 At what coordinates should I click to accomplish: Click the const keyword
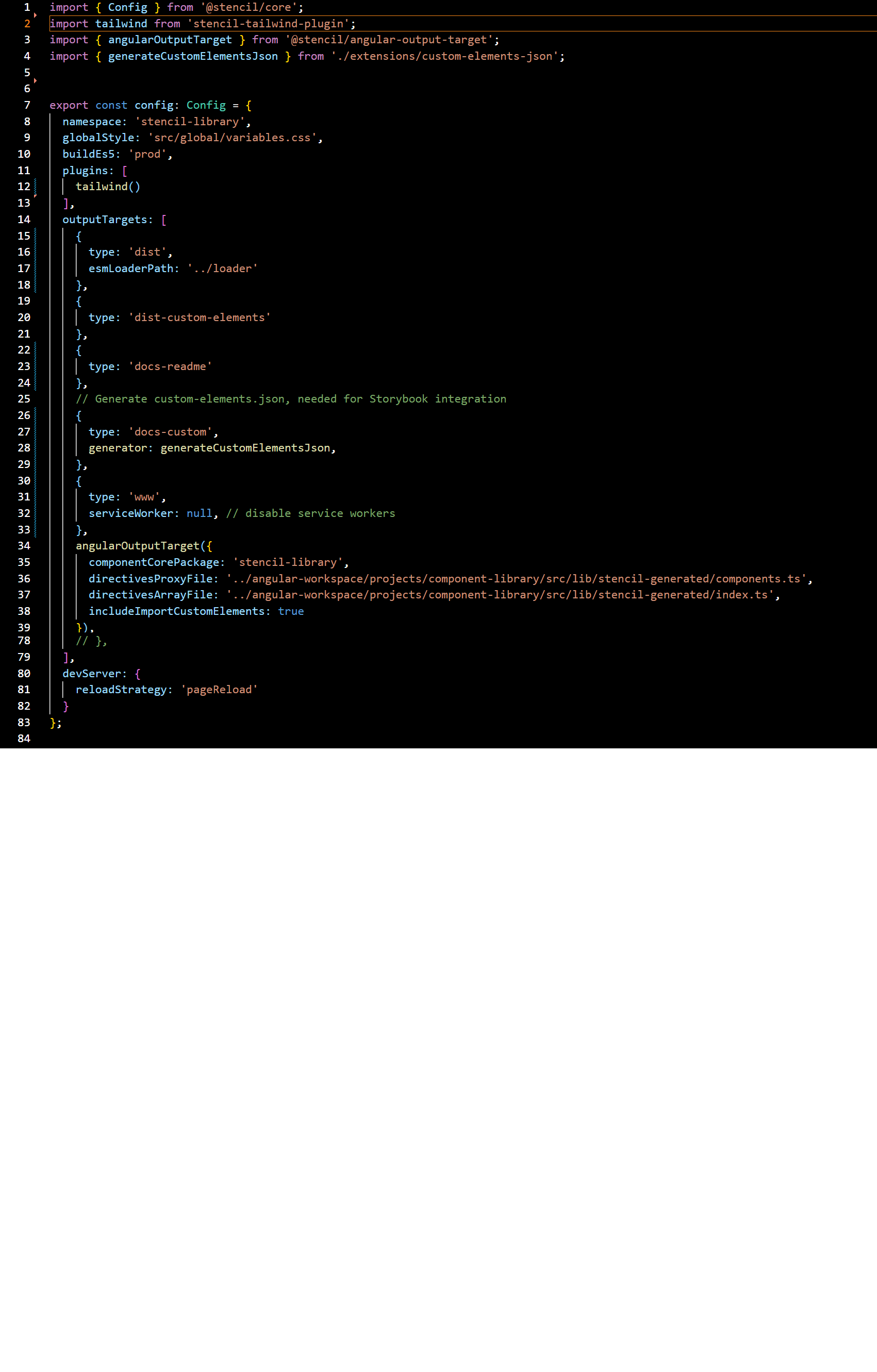pyautogui.click(x=111, y=106)
